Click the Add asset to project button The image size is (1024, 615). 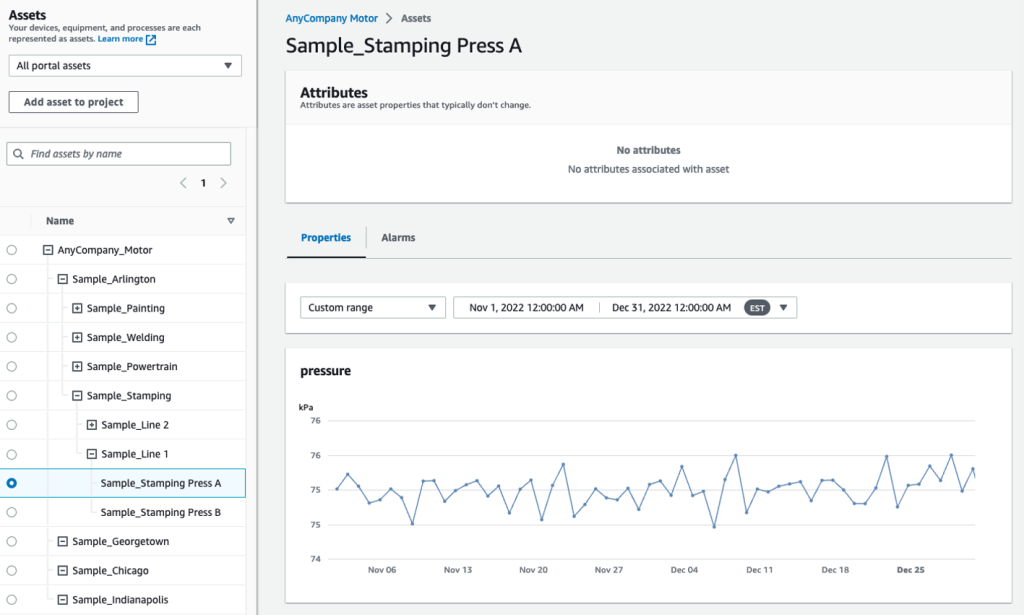pos(73,101)
